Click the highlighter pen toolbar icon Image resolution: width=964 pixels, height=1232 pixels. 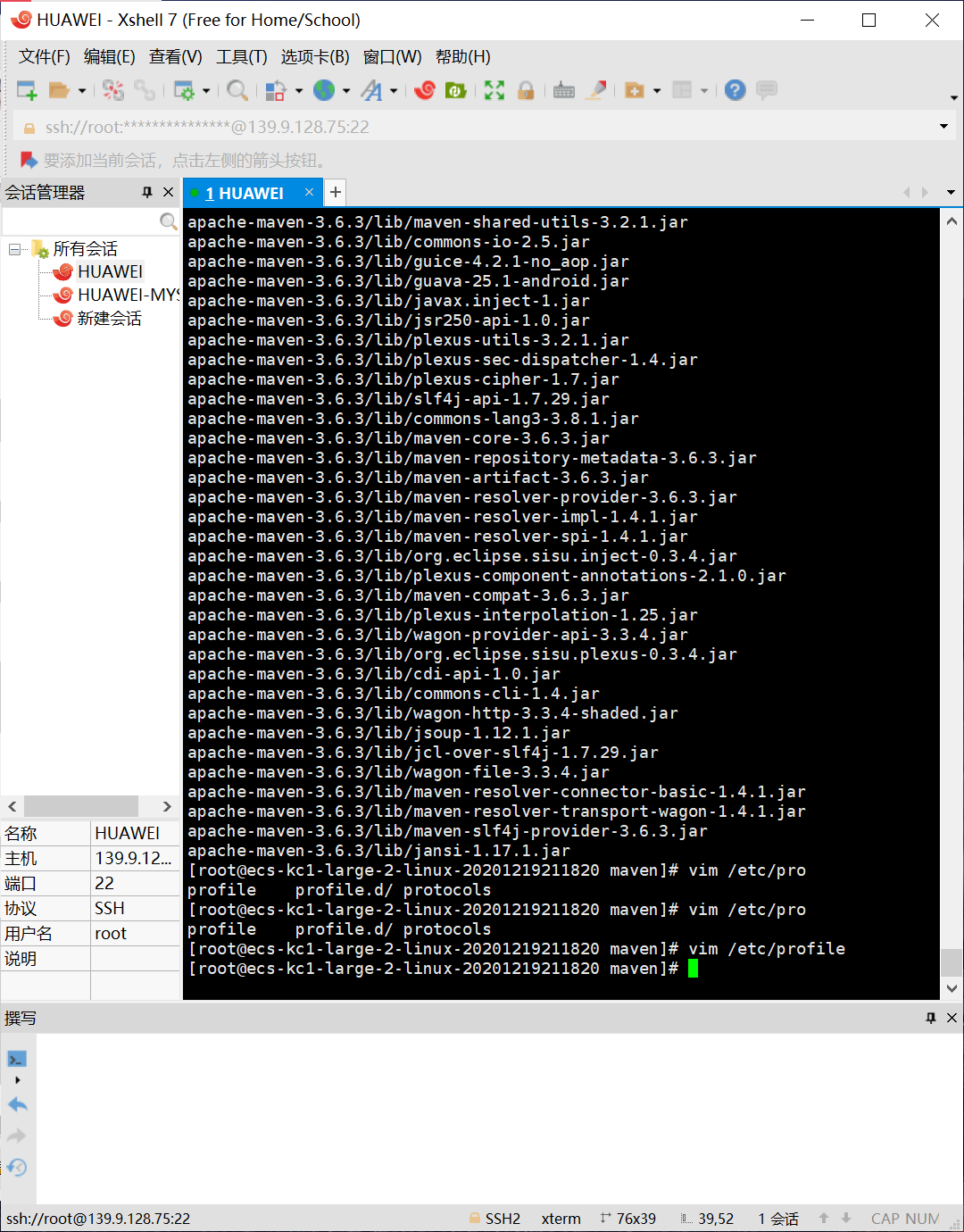596,90
